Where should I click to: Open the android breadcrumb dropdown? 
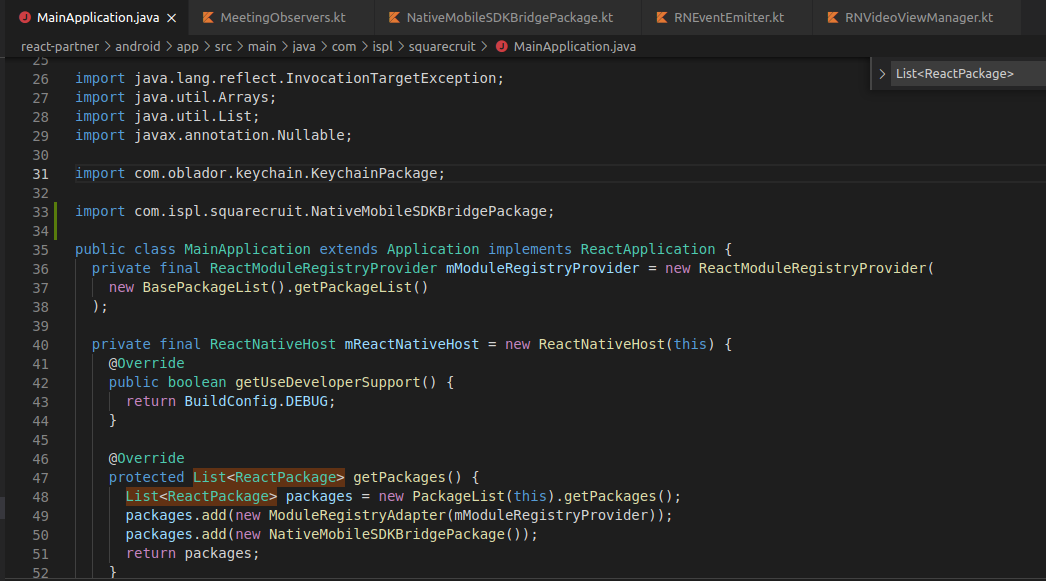click(138, 46)
